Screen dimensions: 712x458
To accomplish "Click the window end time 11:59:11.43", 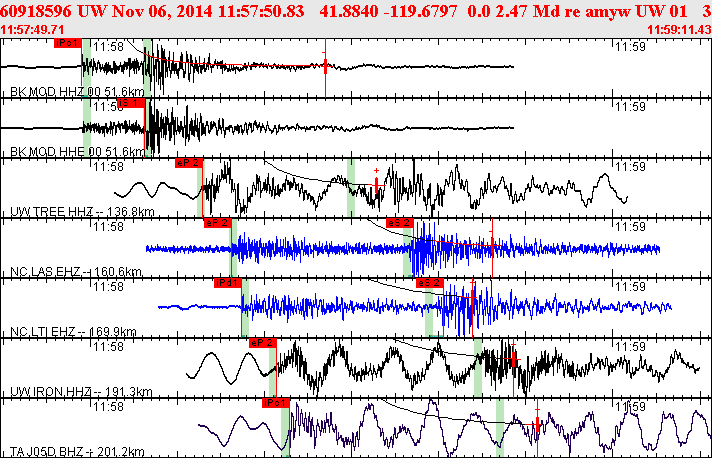I will click(x=679, y=30).
